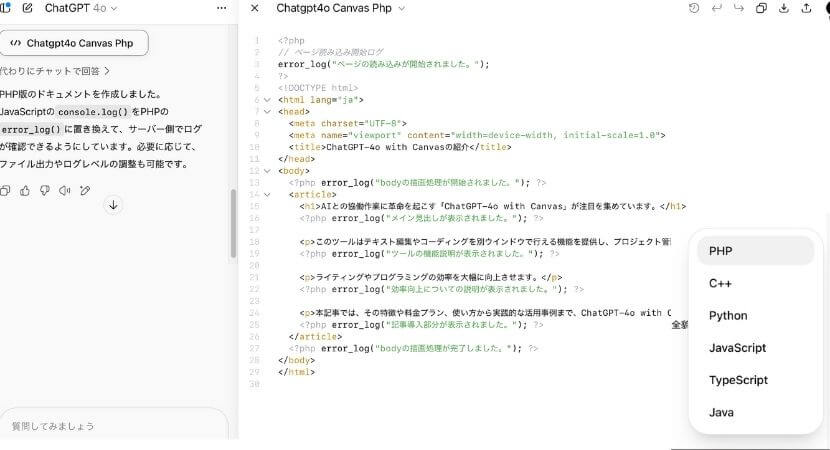Click the title tag line of code
This screenshot has width=830, height=450.
(400, 147)
